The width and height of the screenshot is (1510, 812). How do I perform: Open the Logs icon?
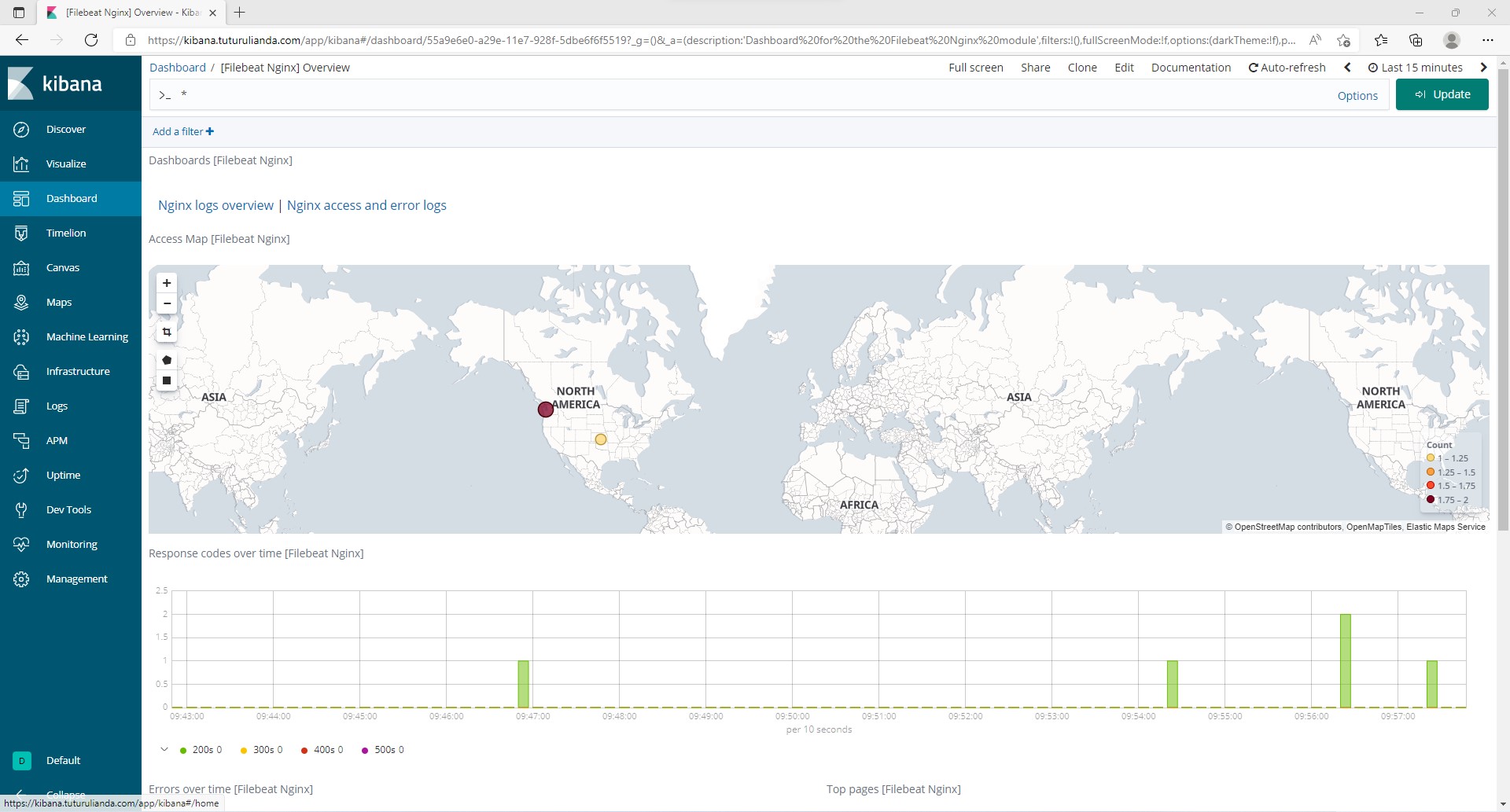pos(21,406)
